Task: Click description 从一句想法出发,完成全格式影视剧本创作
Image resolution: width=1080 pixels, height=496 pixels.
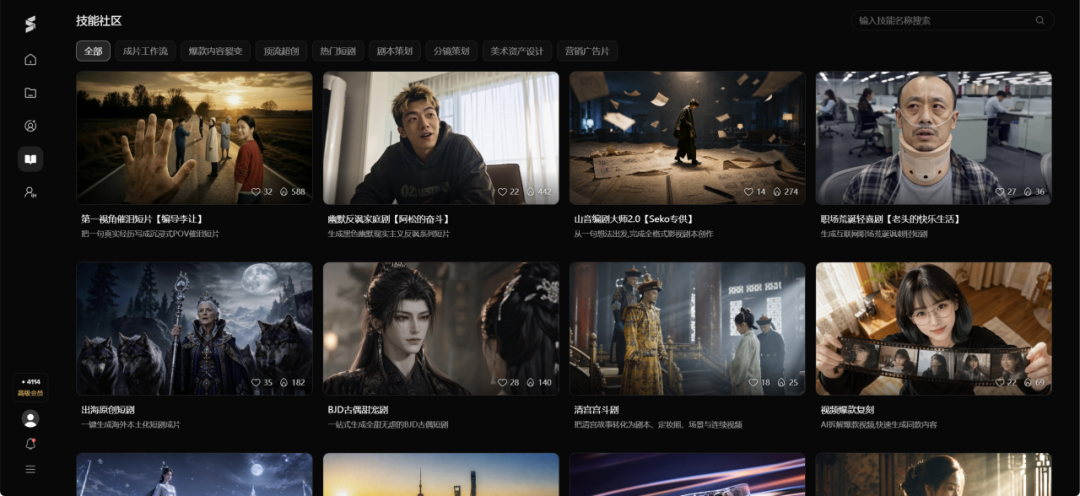Action: [x=644, y=234]
